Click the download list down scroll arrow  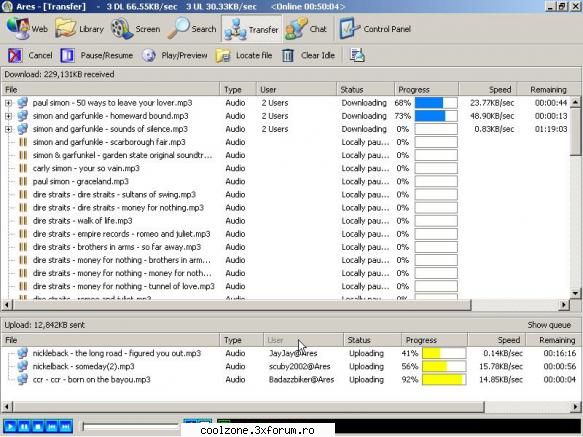click(x=575, y=293)
